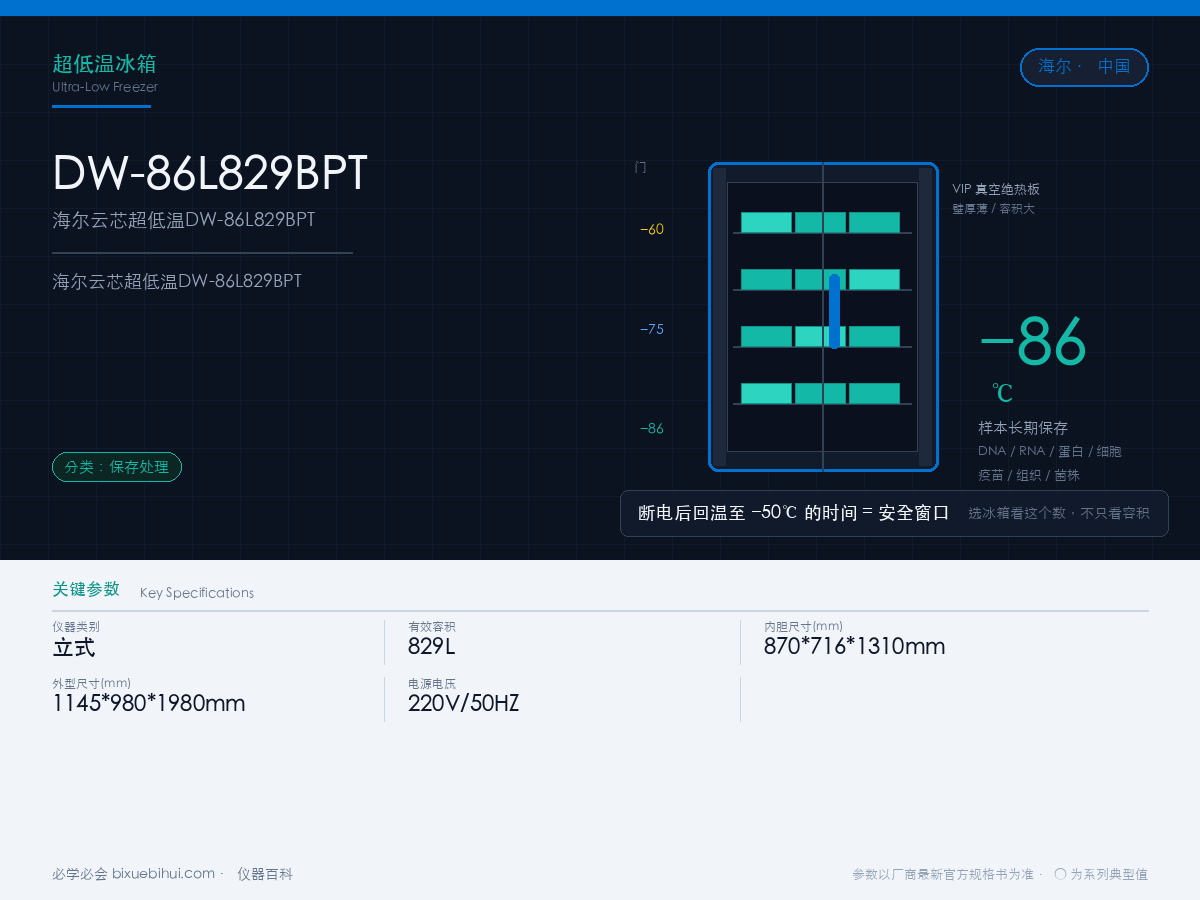Screen dimensions: 1200x900
Task: Click the ℃ unit symbol
Action: [1002, 393]
